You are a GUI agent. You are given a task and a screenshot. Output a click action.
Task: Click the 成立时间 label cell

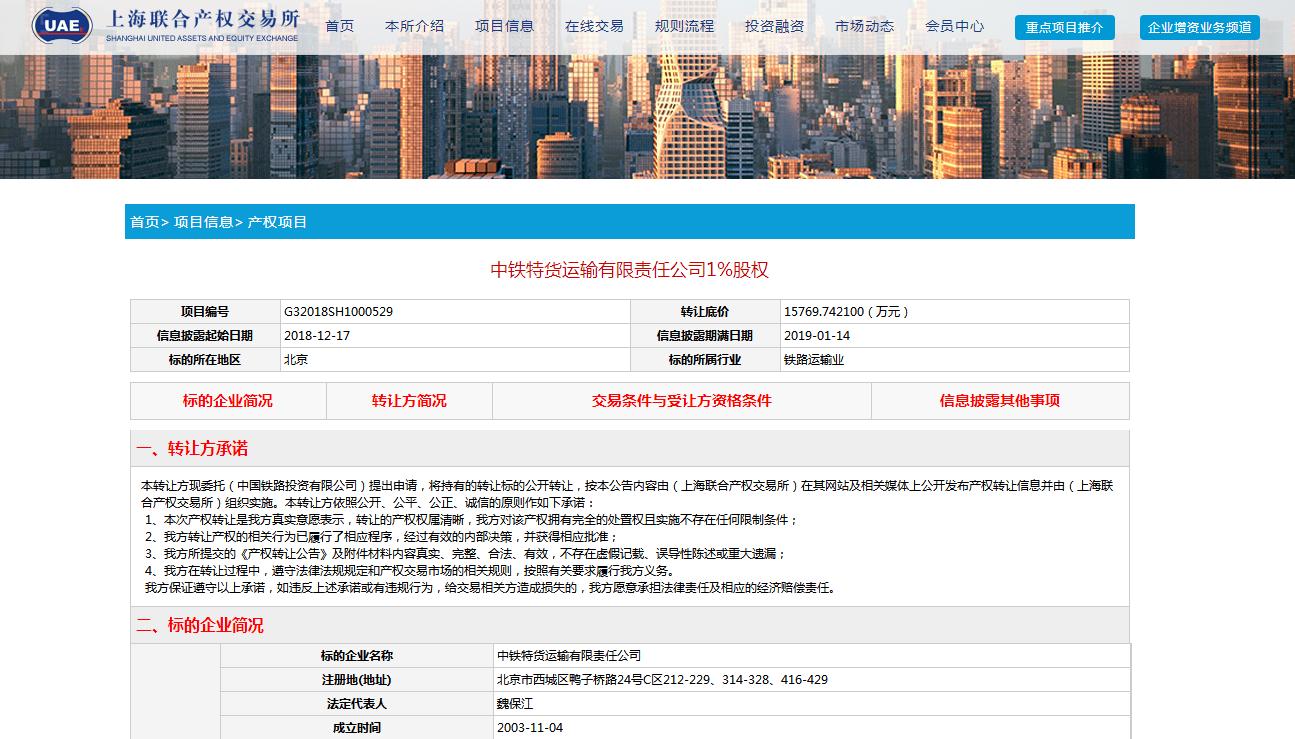click(x=357, y=728)
